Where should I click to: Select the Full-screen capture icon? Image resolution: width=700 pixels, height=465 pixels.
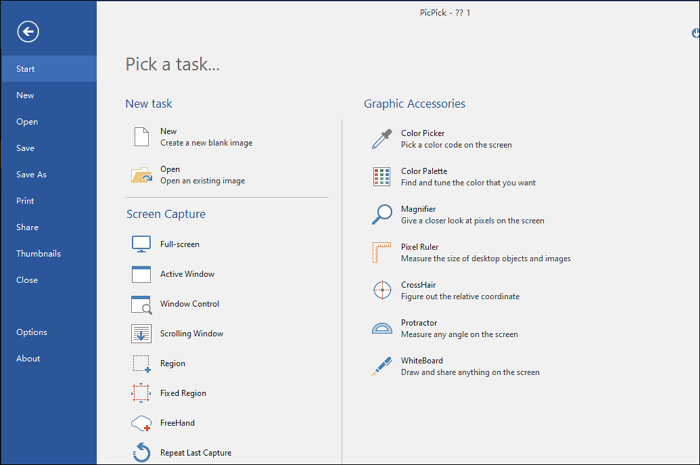point(141,244)
